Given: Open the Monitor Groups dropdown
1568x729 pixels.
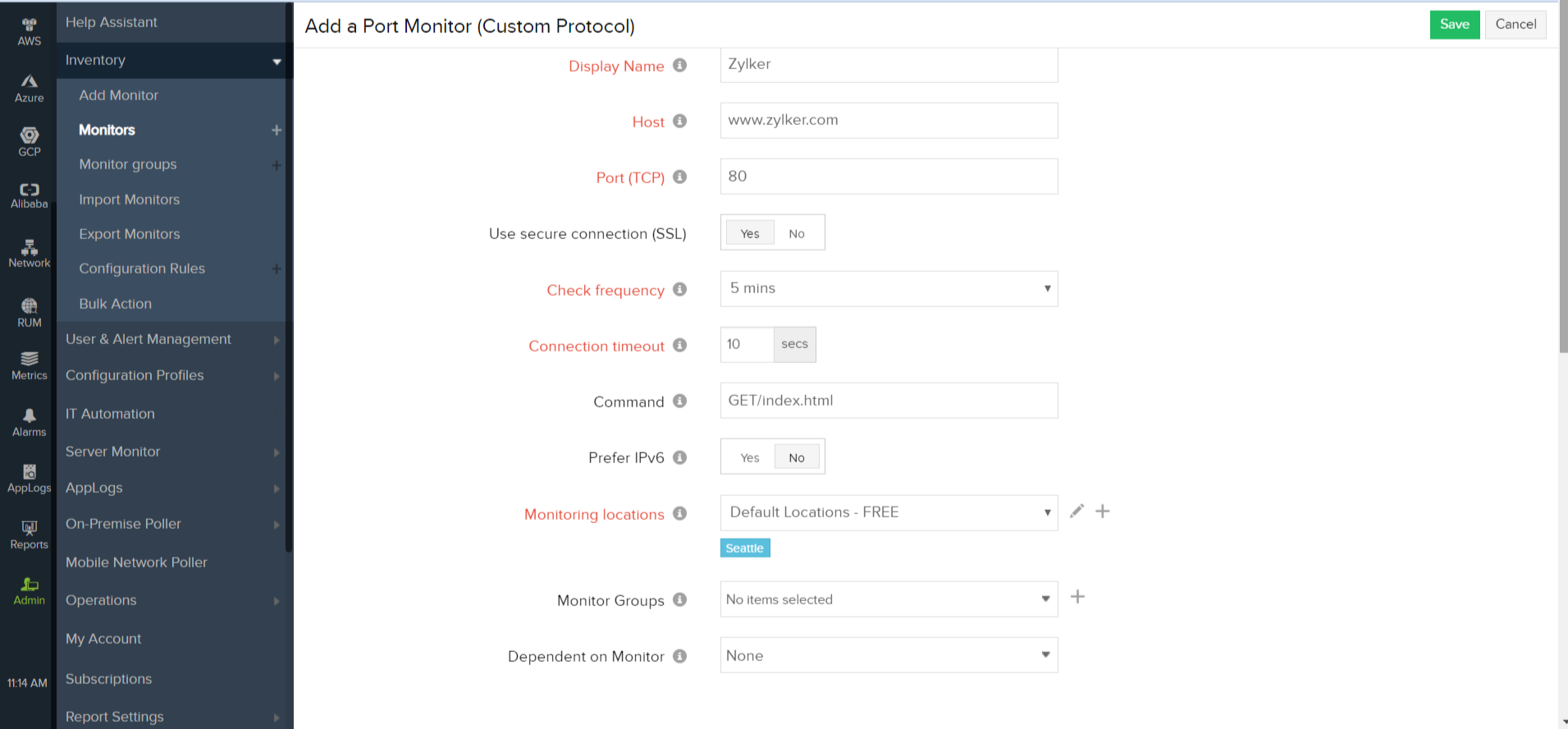Looking at the screenshot, I should click(888, 599).
